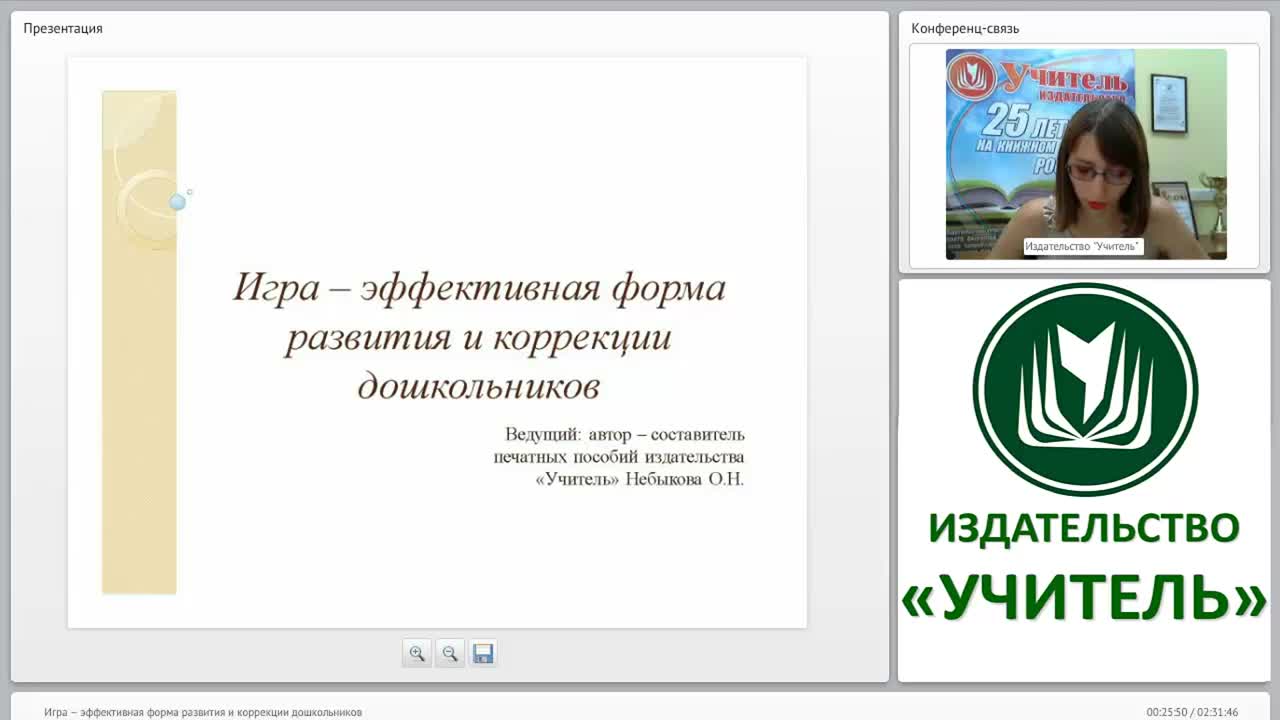Image resolution: width=1280 pixels, height=720 pixels.
Task: Zoom in on the presentation slide
Action: point(417,653)
